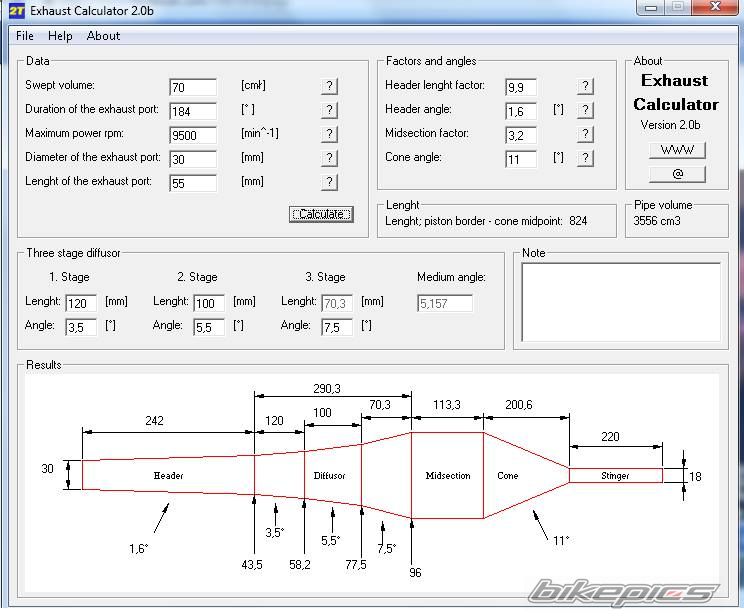This screenshot has height=616, width=744.
Task: Open help for Duration of the exhaust port
Action: click(329, 111)
